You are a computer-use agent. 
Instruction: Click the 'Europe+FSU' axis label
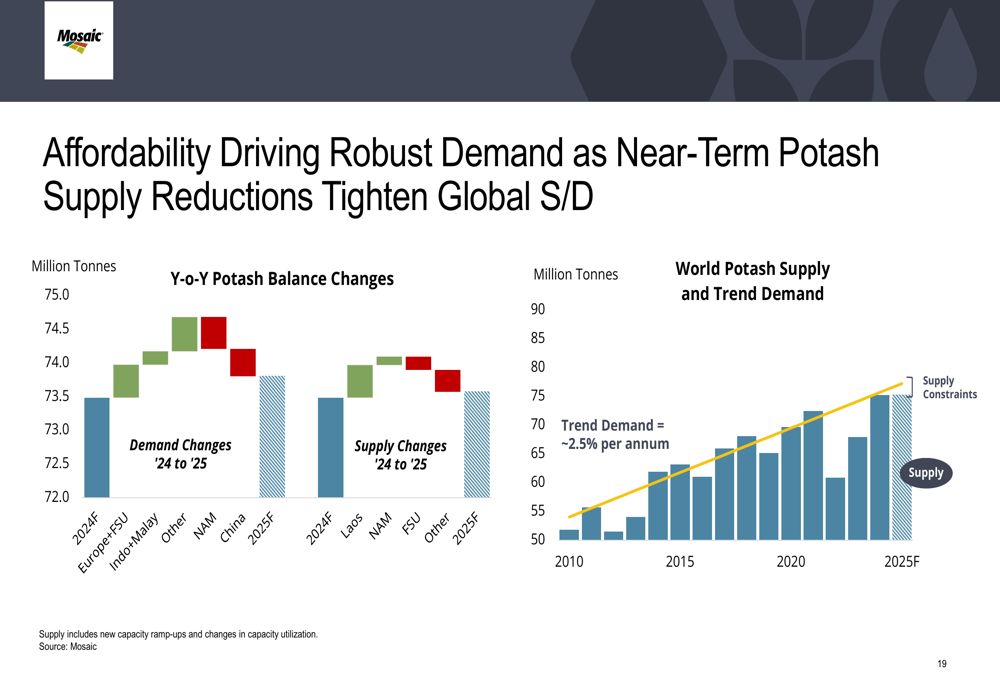(x=103, y=543)
